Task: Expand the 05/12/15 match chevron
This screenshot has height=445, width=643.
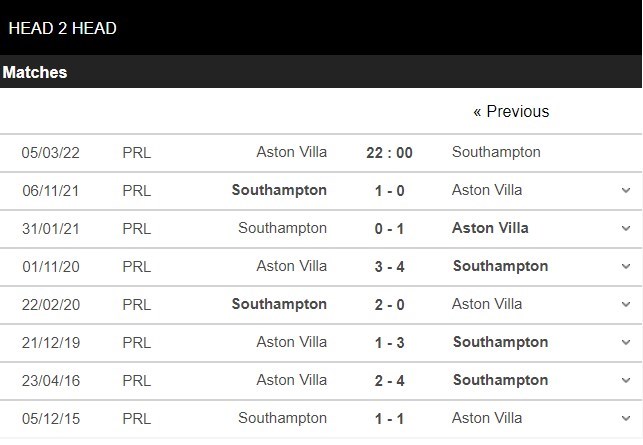Action: click(626, 418)
